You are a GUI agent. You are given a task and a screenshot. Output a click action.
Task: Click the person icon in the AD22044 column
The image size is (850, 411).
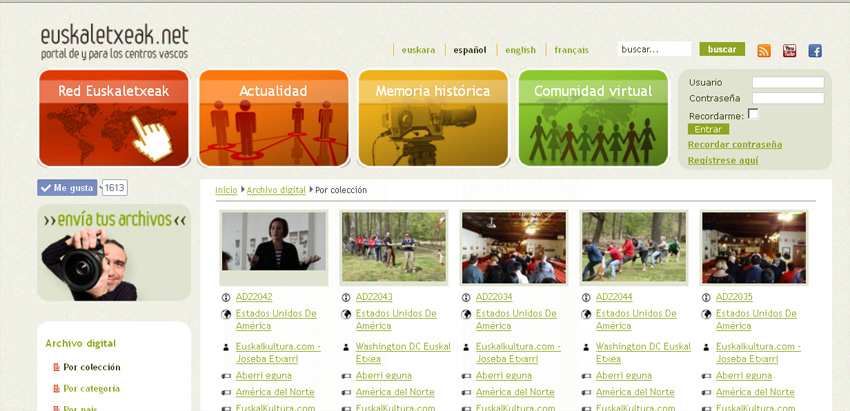(x=586, y=347)
